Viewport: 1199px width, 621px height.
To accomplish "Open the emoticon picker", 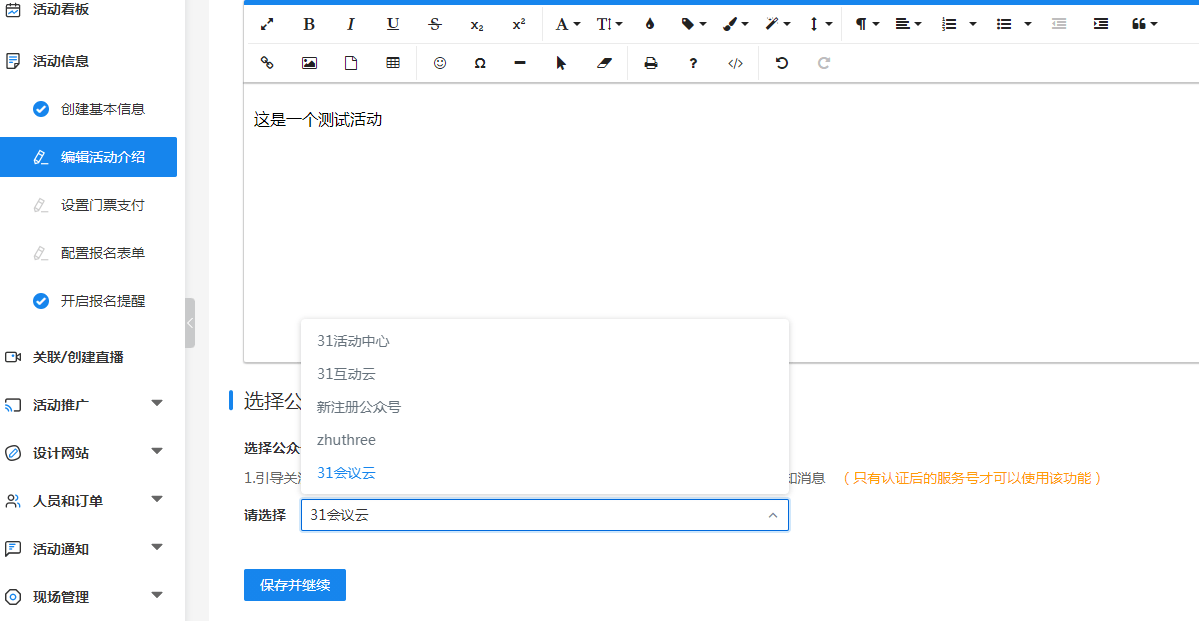I will tap(440, 63).
